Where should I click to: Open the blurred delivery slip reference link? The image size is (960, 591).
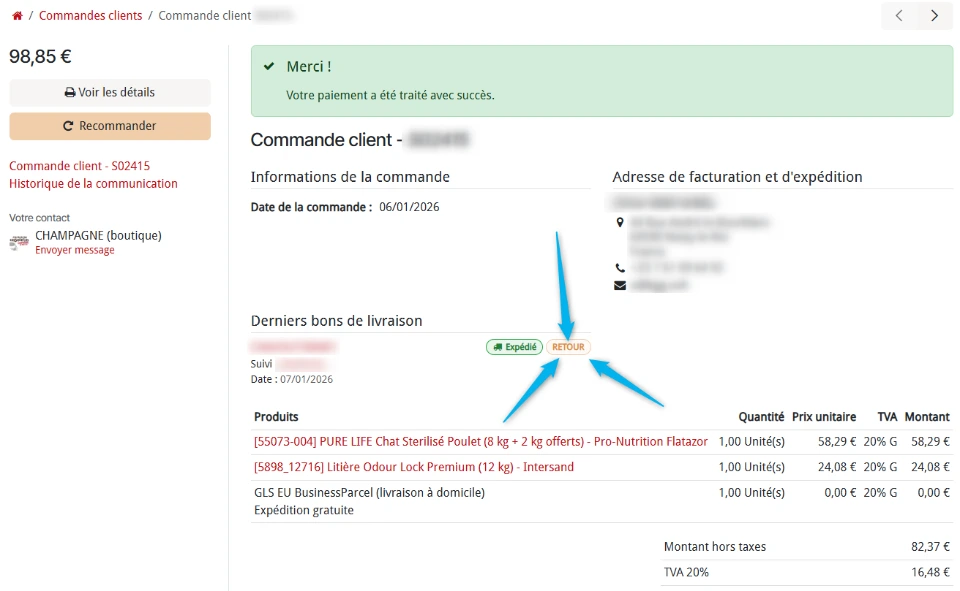pos(293,346)
